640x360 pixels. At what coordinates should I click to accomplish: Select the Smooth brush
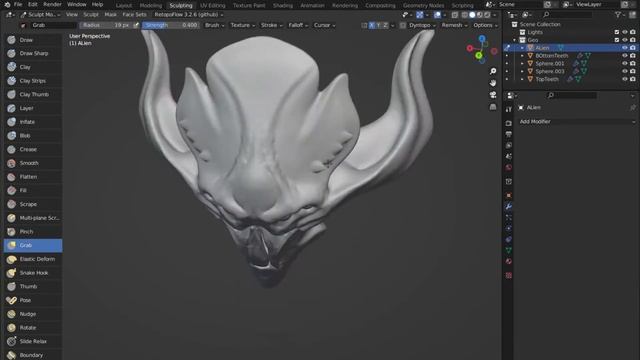point(33,163)
